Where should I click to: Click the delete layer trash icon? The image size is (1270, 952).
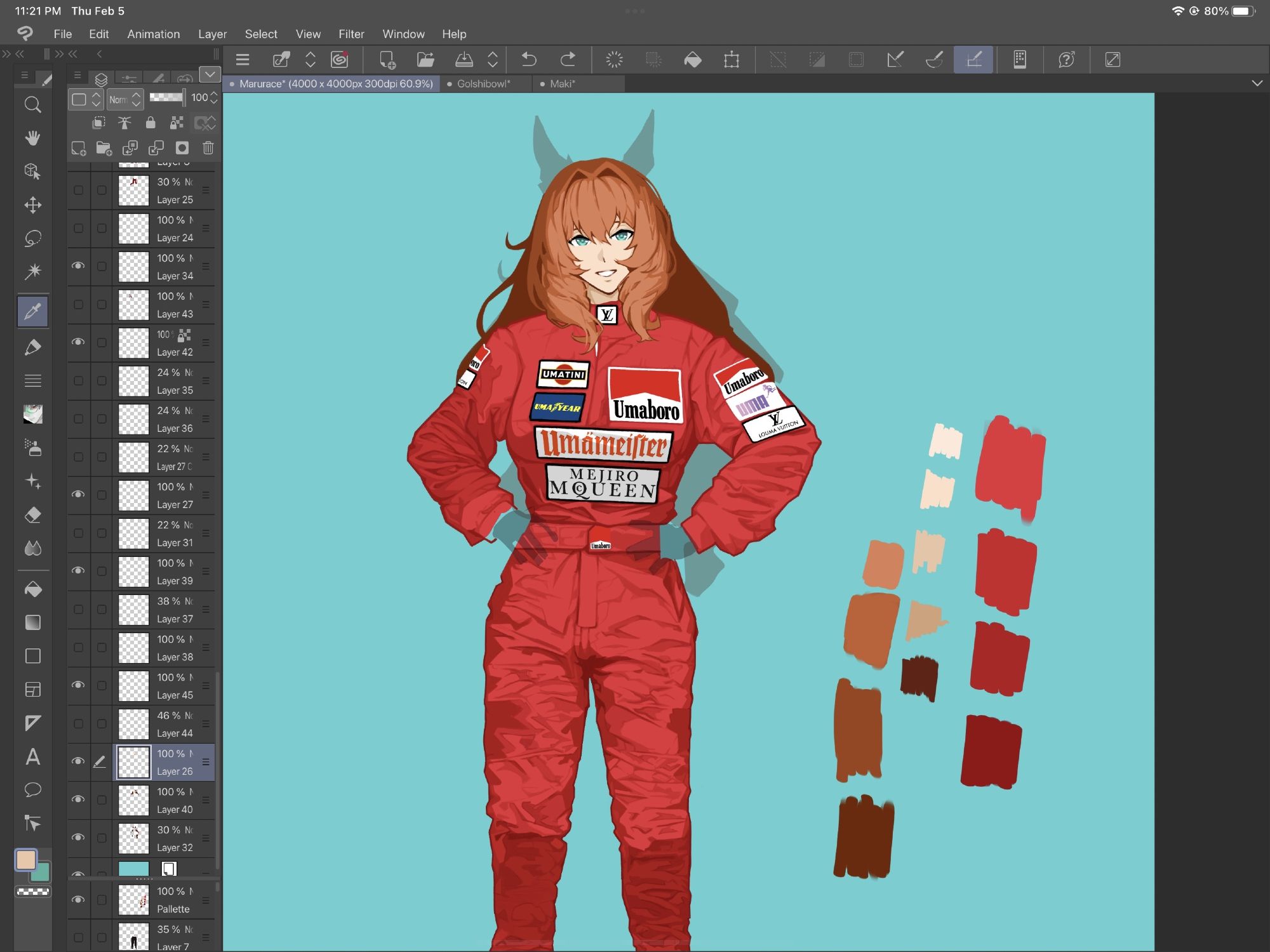point(208,148)
